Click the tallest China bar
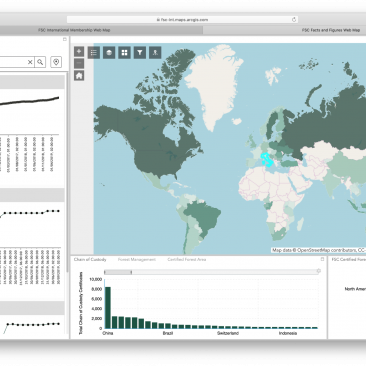366x366 pixels. click(x=108, y=307)
